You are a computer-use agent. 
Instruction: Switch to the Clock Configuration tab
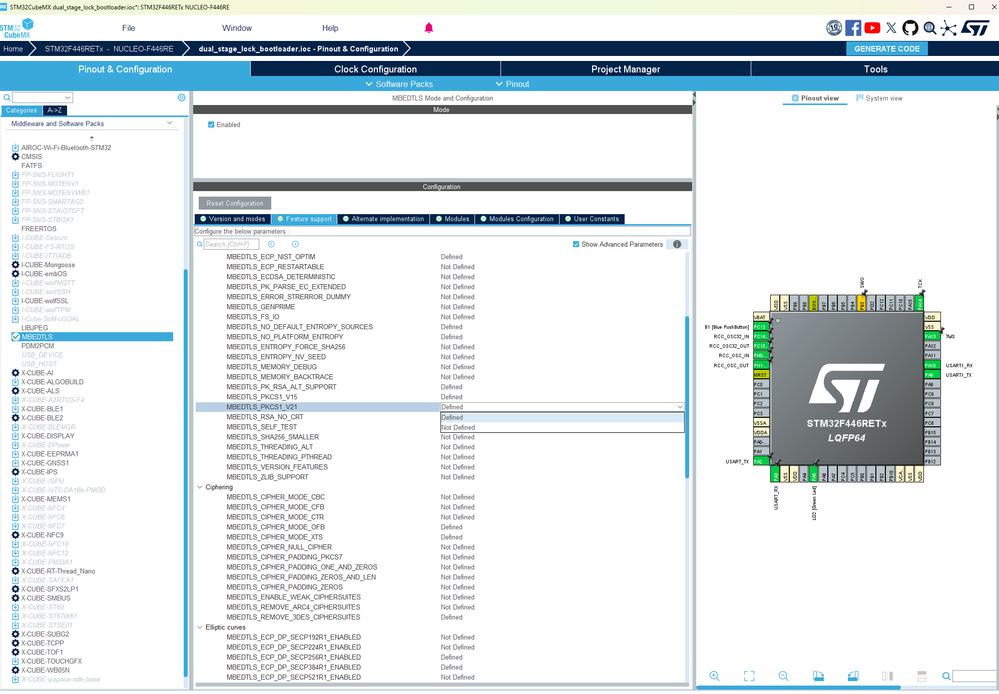(375, 69)
